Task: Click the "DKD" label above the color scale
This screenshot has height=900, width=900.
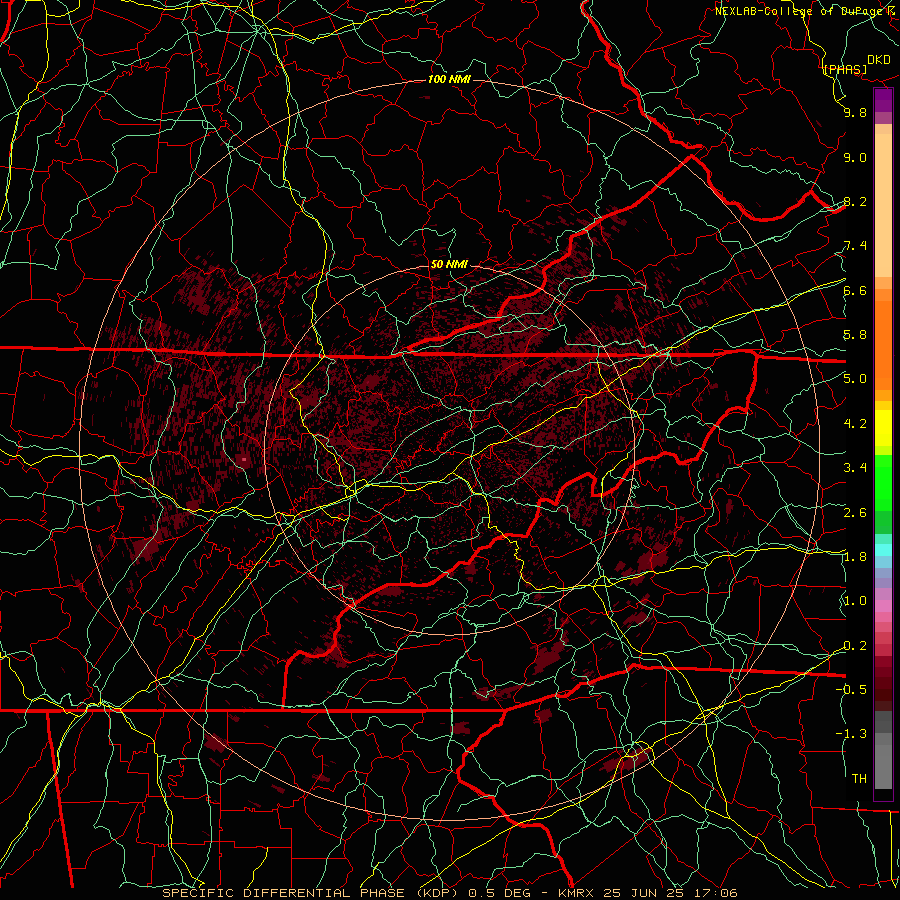Action: [x=879, y=60]
